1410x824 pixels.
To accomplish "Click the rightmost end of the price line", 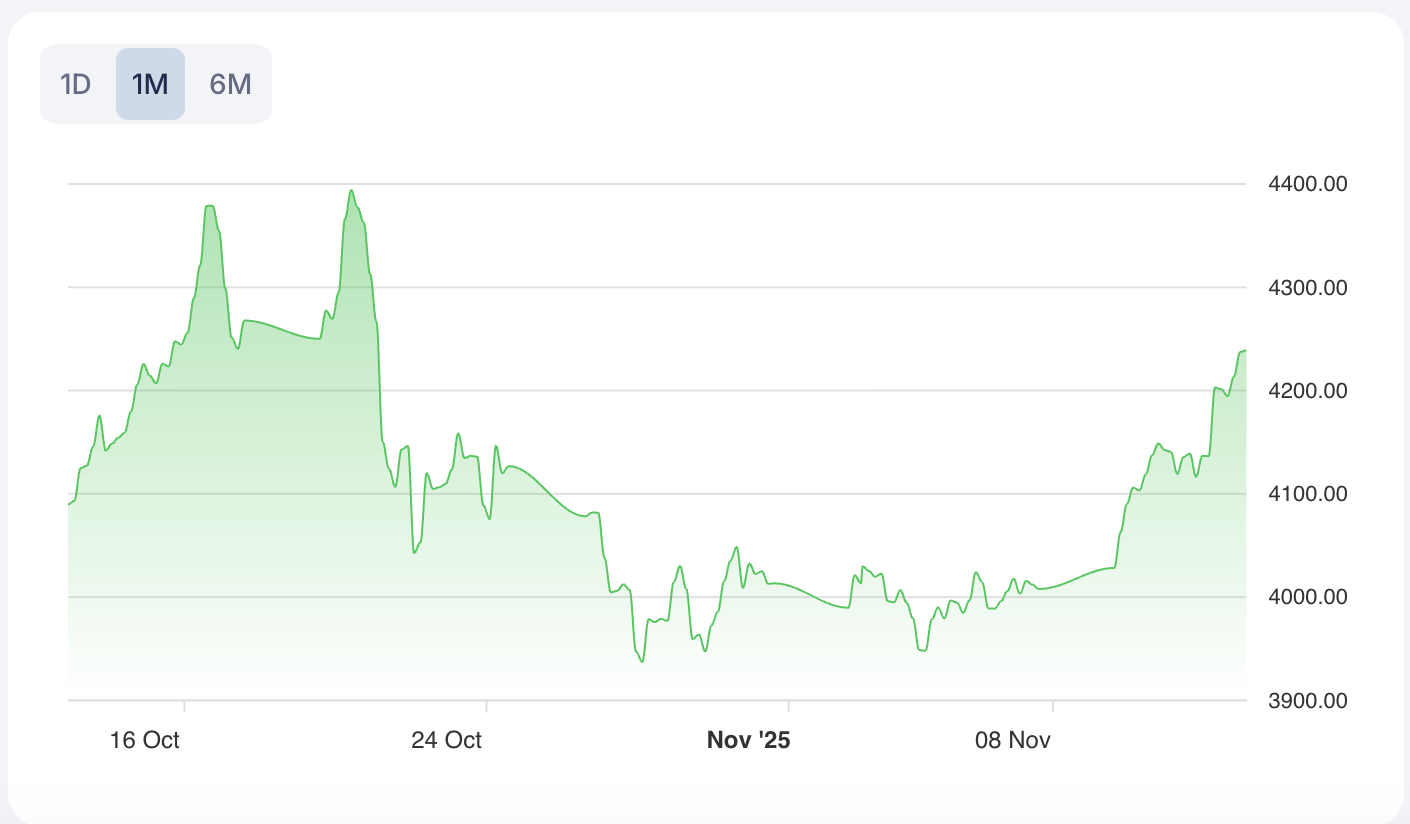I will click(x=1244, y=351).
